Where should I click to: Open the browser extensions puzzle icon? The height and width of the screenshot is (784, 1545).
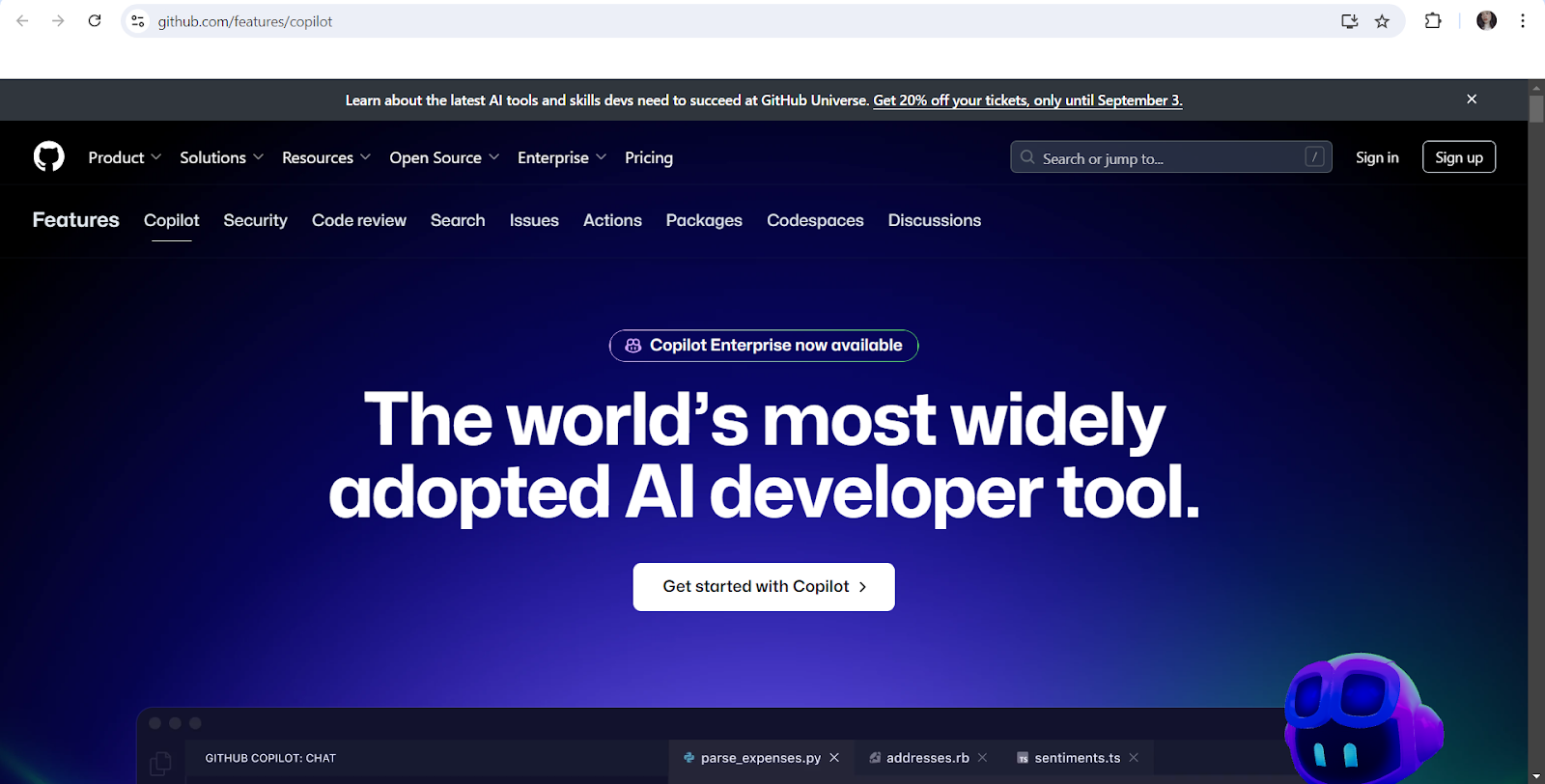1433,20
